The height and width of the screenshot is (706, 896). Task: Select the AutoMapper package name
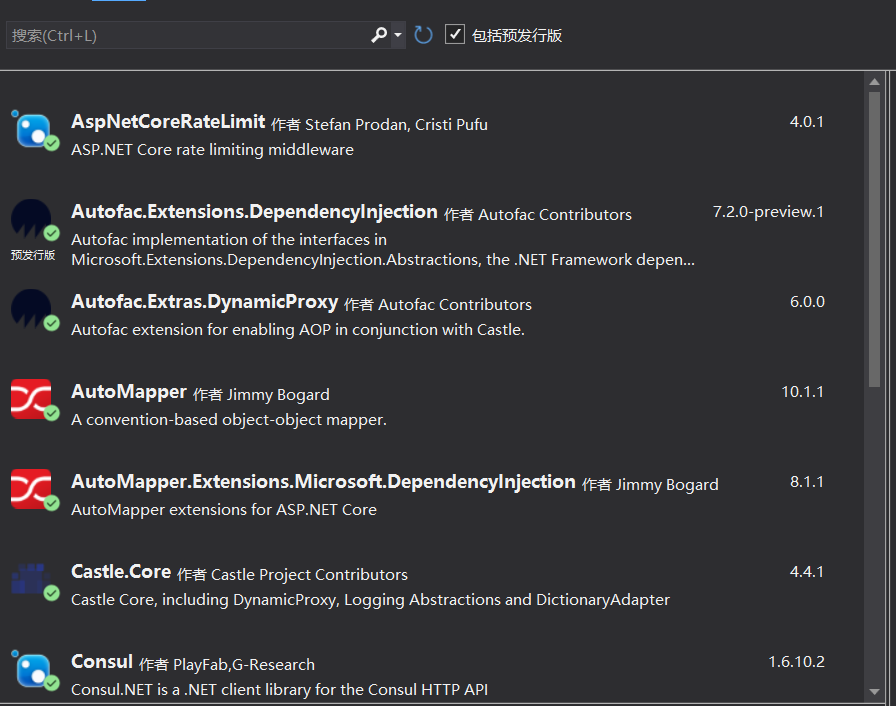[129, 392]
